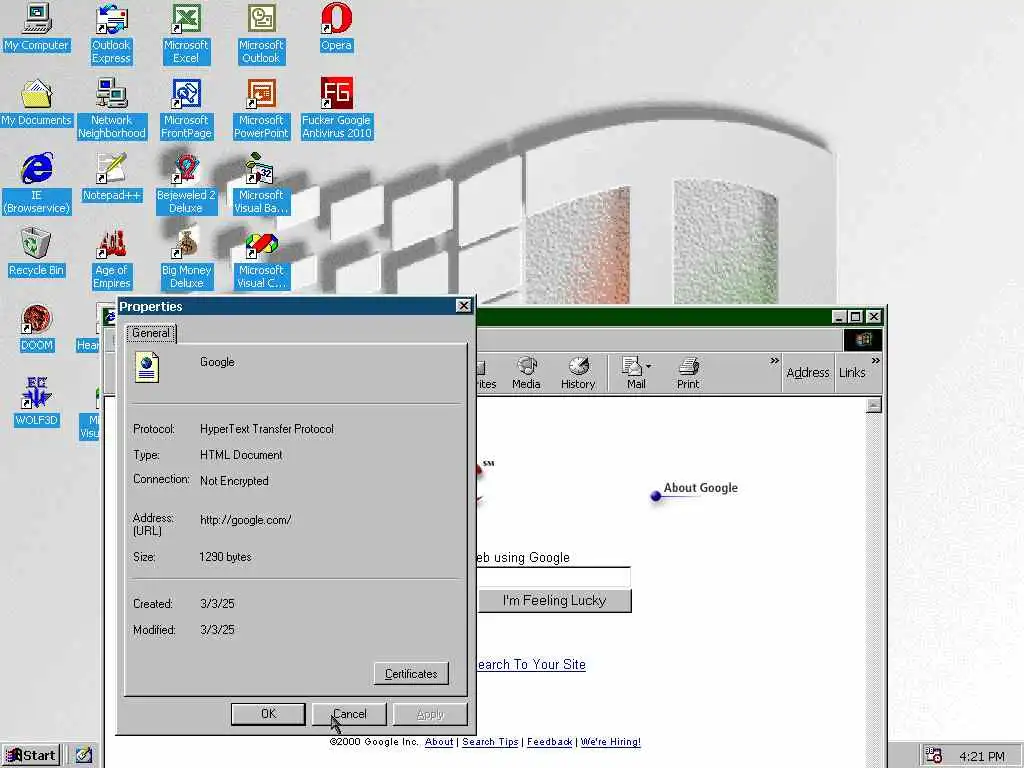Launch DOOM desktop shortcut
This screenshot has width=1024, height=768.
click(x=37, y=328)
